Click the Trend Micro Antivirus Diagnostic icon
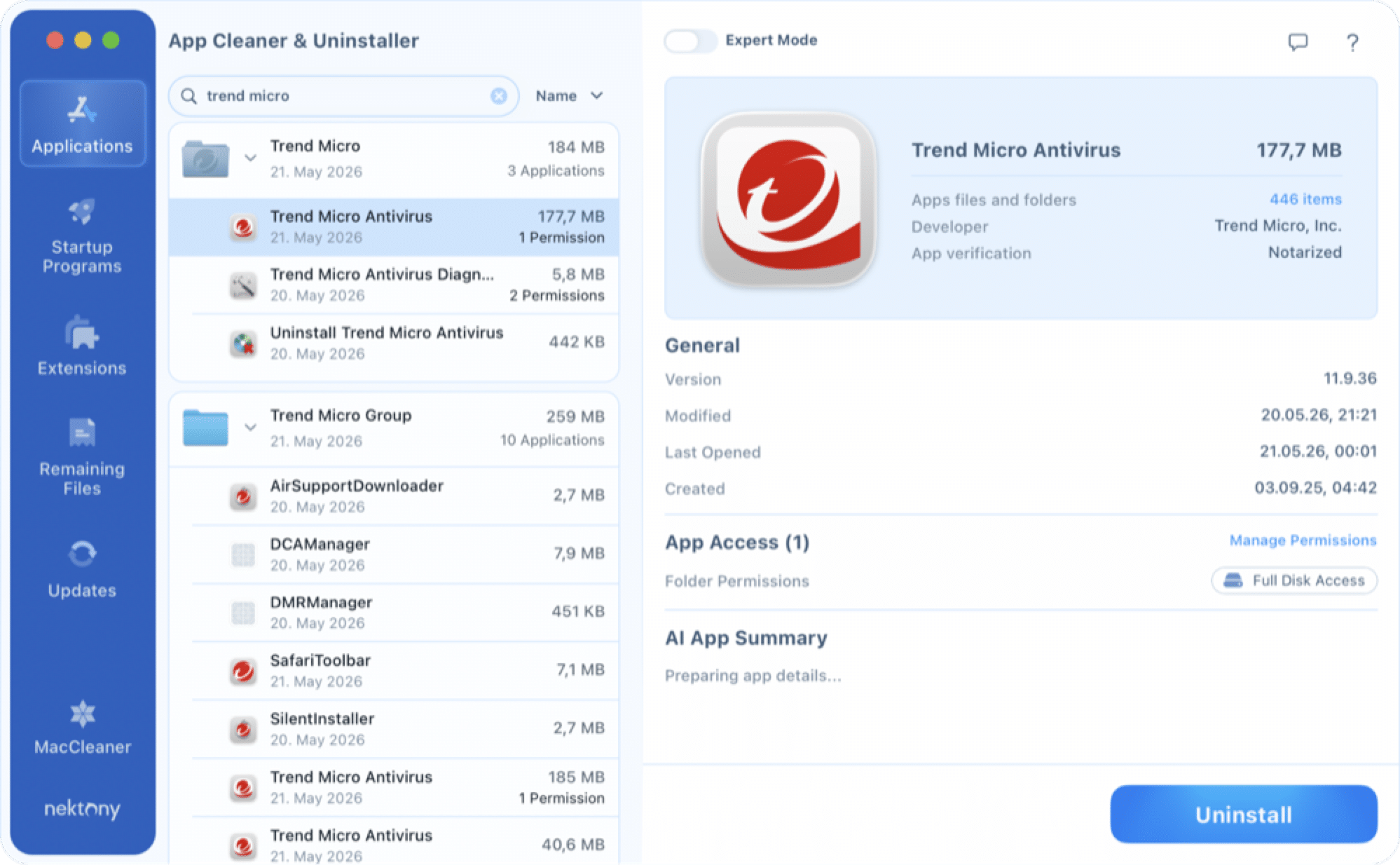Viewport: 1400px width, 865px height. click(x=243, y=285)
